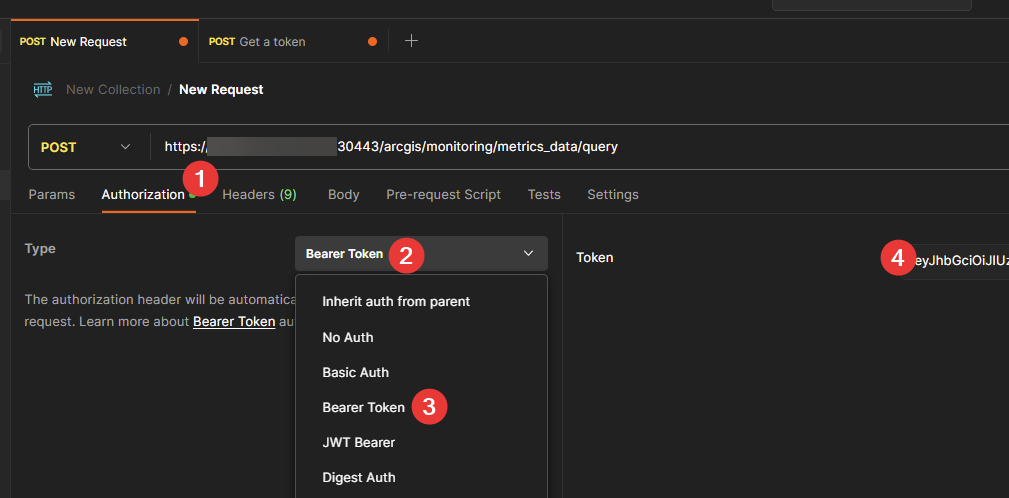Screen dimensions: 1009x498
Task: Pick Basic Auth authorization type
Action: click(355, 372)
